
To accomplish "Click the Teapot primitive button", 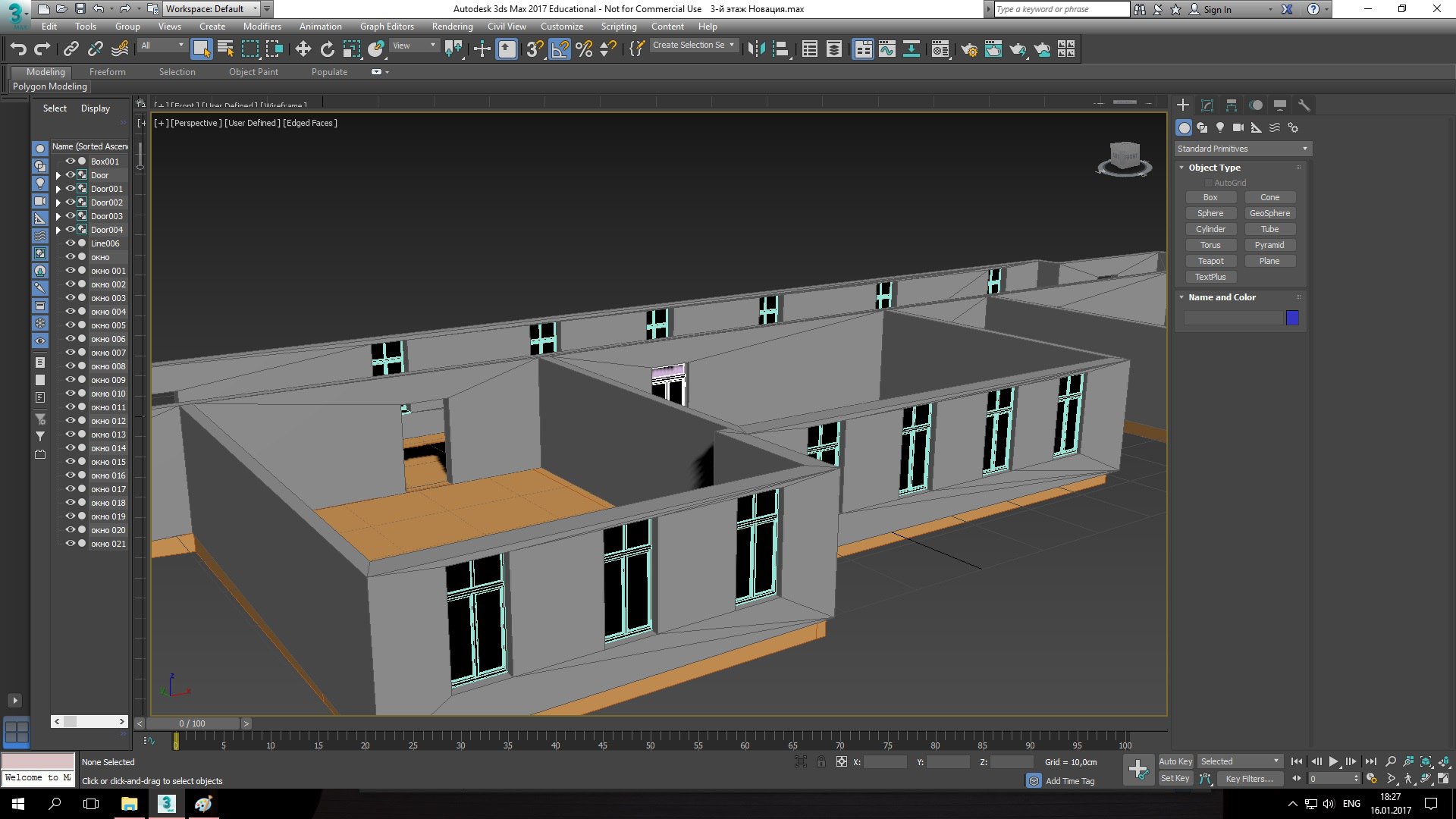I will point(1210,261).
